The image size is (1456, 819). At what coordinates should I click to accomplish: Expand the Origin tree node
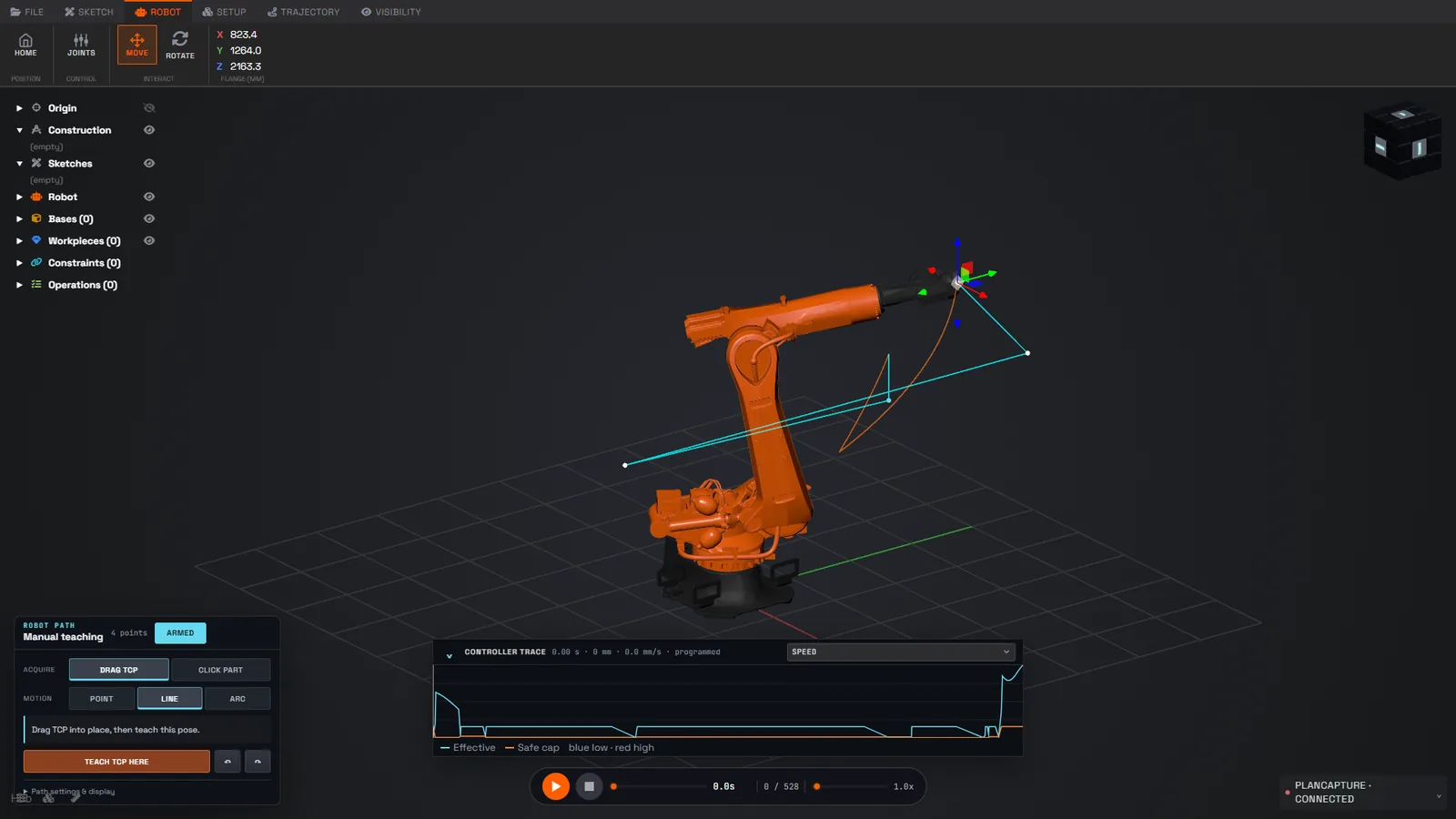click(x=19, y=107)
